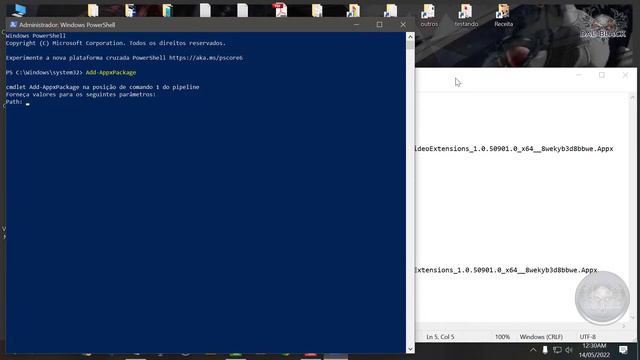Click 'PS C:\Windows\system32>' prompt text

tap(44, 73)
